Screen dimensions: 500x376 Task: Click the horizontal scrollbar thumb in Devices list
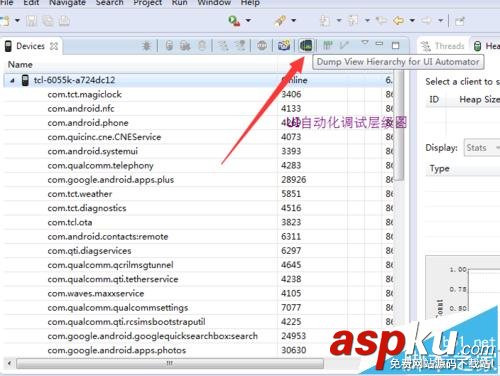[170, 363]
